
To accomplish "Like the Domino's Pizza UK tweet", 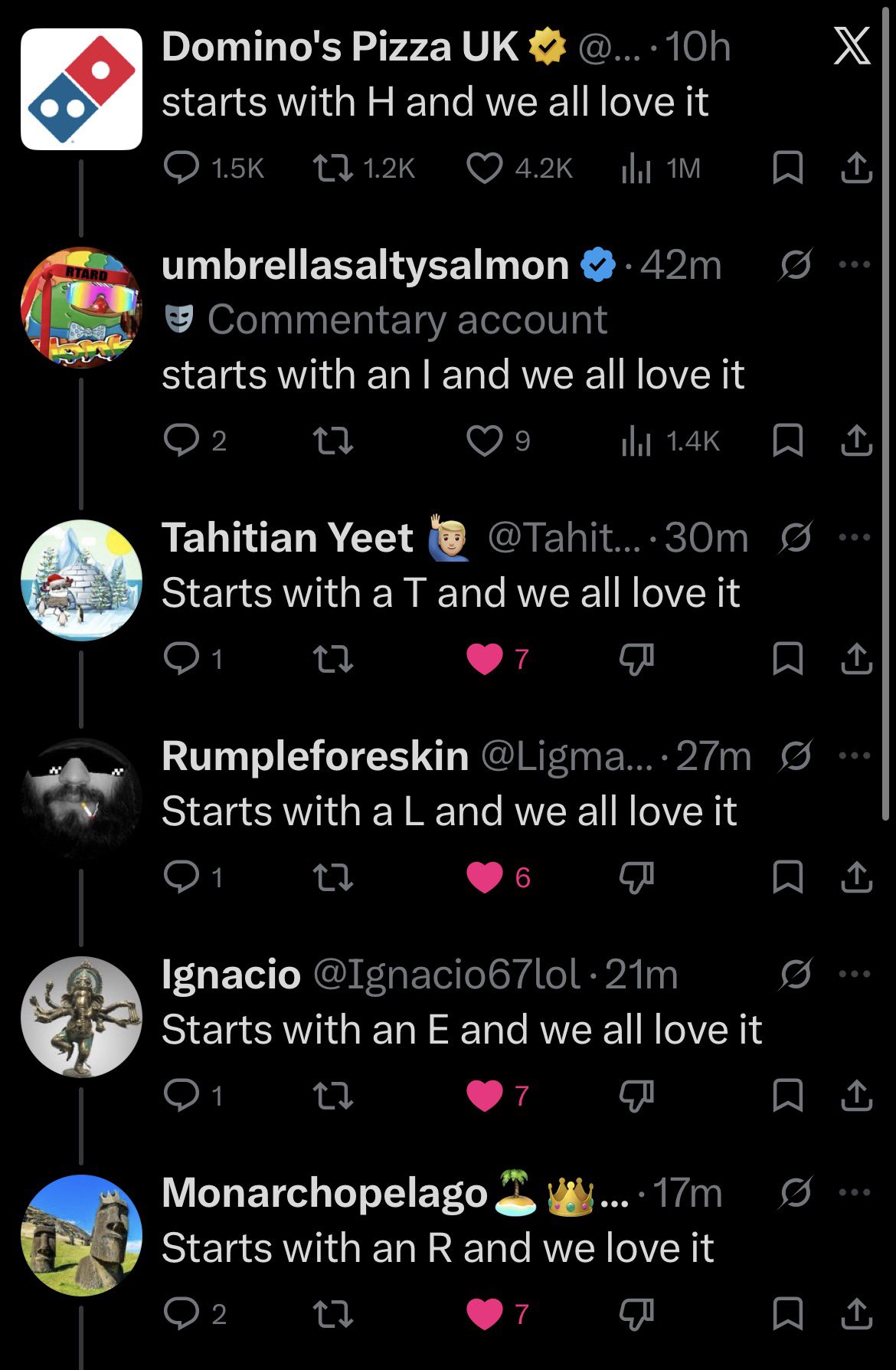I will coord(485,168).
